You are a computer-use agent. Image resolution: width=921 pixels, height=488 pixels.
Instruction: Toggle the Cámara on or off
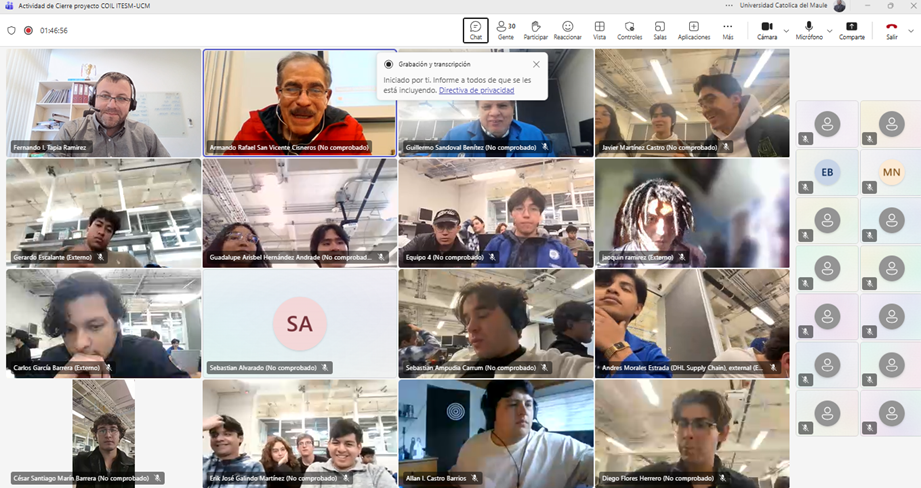[766, 30]
